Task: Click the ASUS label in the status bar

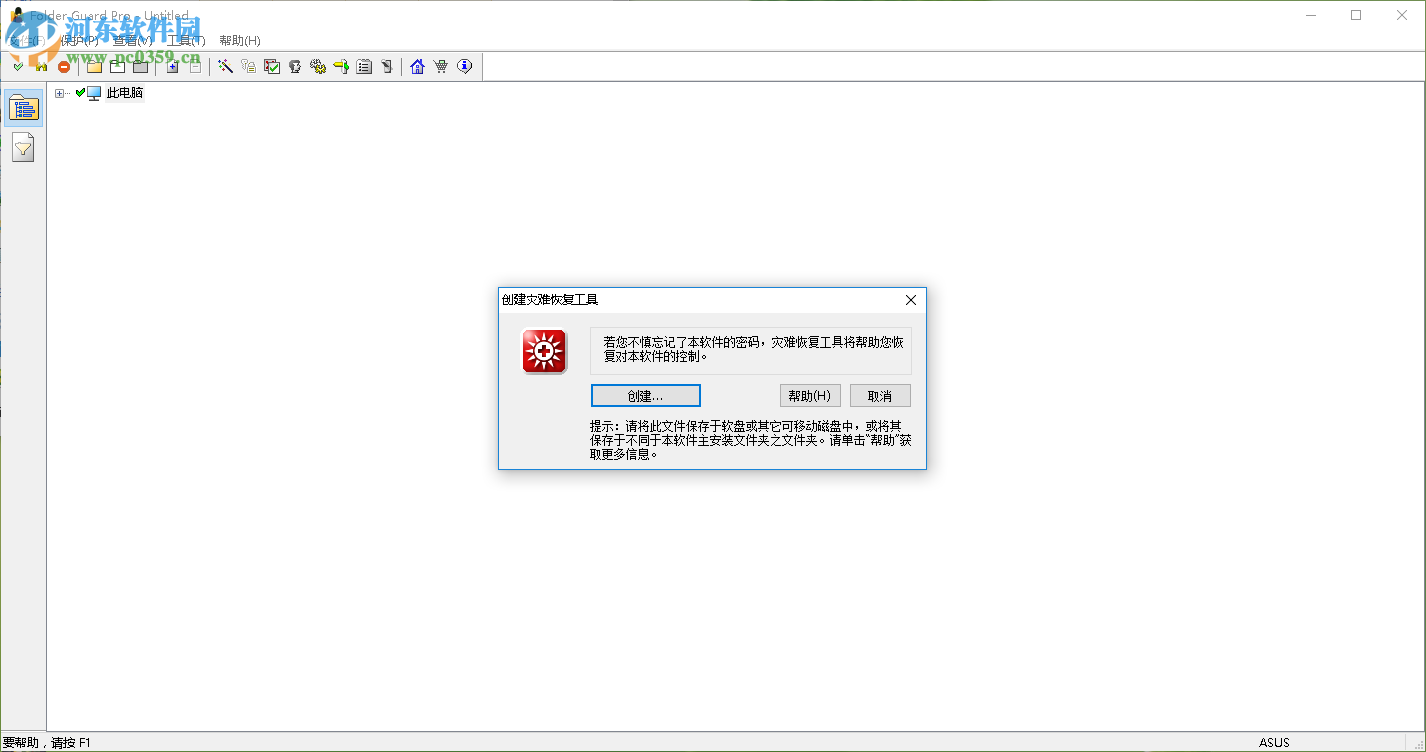Action: tap(1274, 742)
